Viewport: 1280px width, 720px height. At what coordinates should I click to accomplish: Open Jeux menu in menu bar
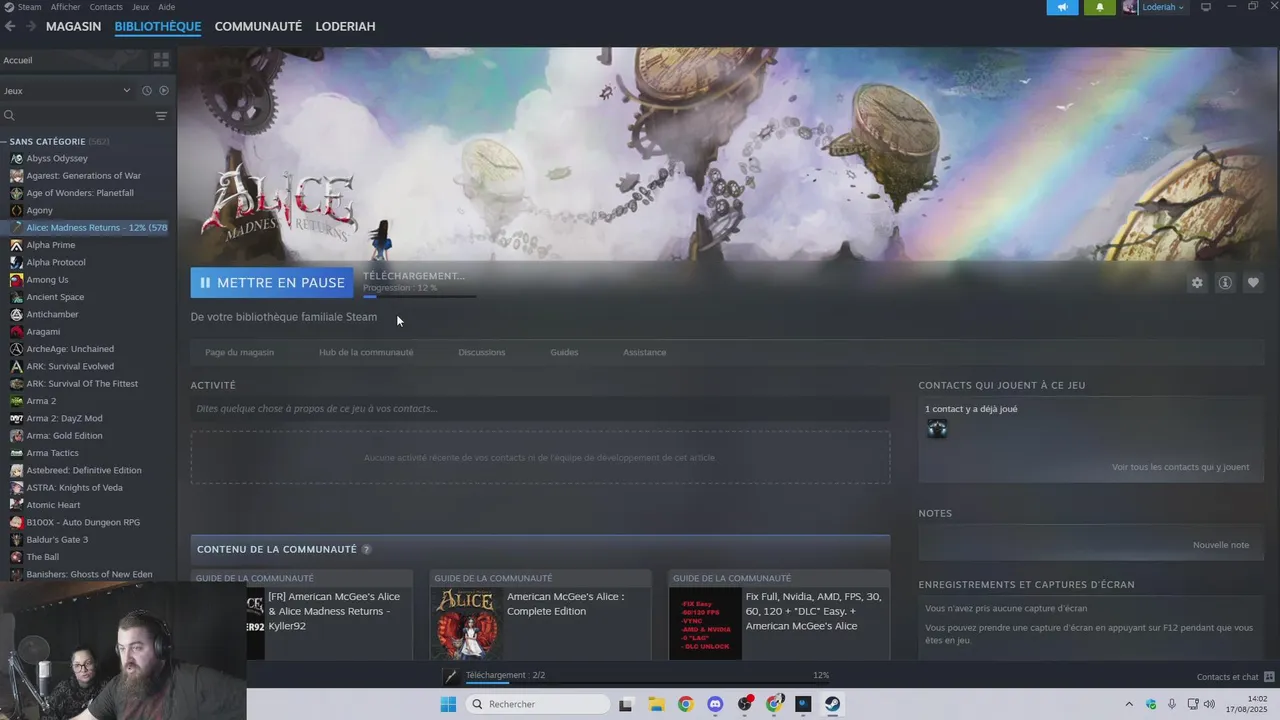tap(141, 7)
